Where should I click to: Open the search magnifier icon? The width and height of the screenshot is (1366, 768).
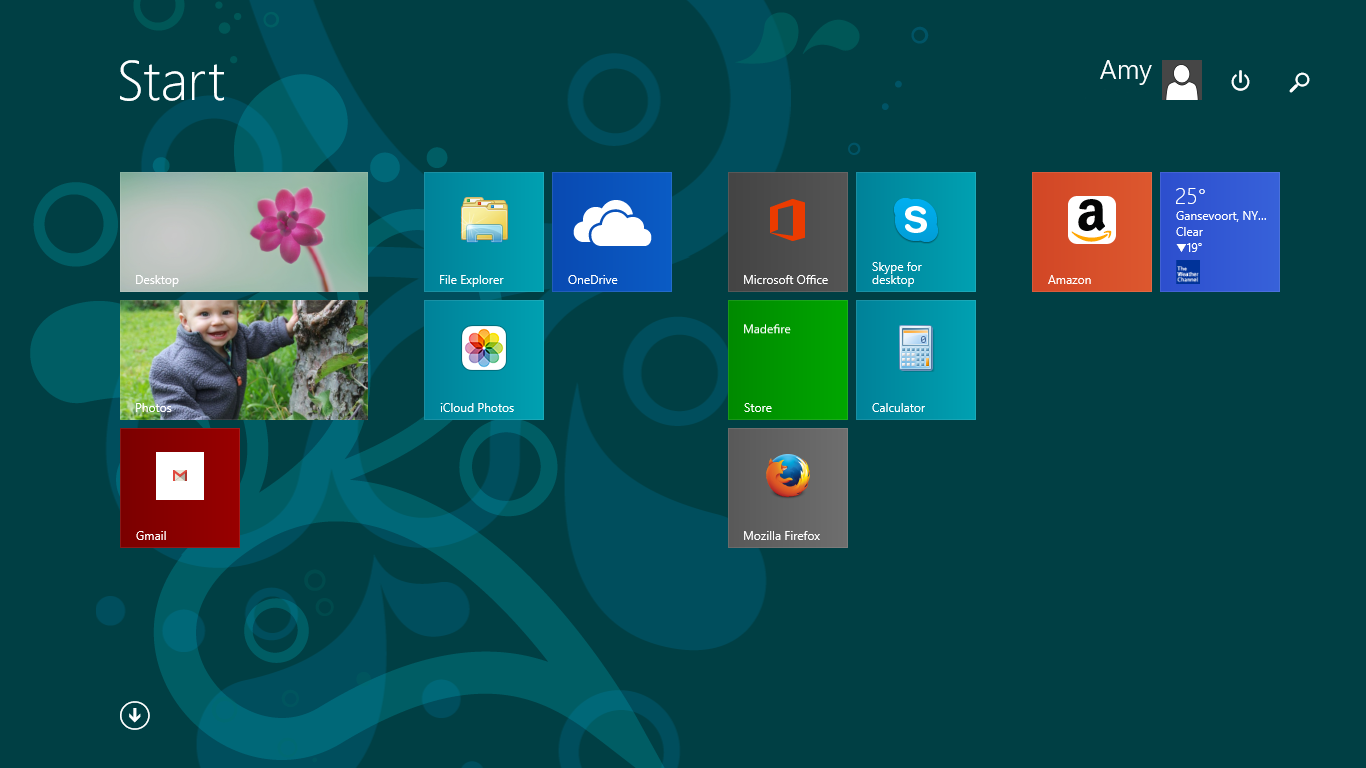1299,82
